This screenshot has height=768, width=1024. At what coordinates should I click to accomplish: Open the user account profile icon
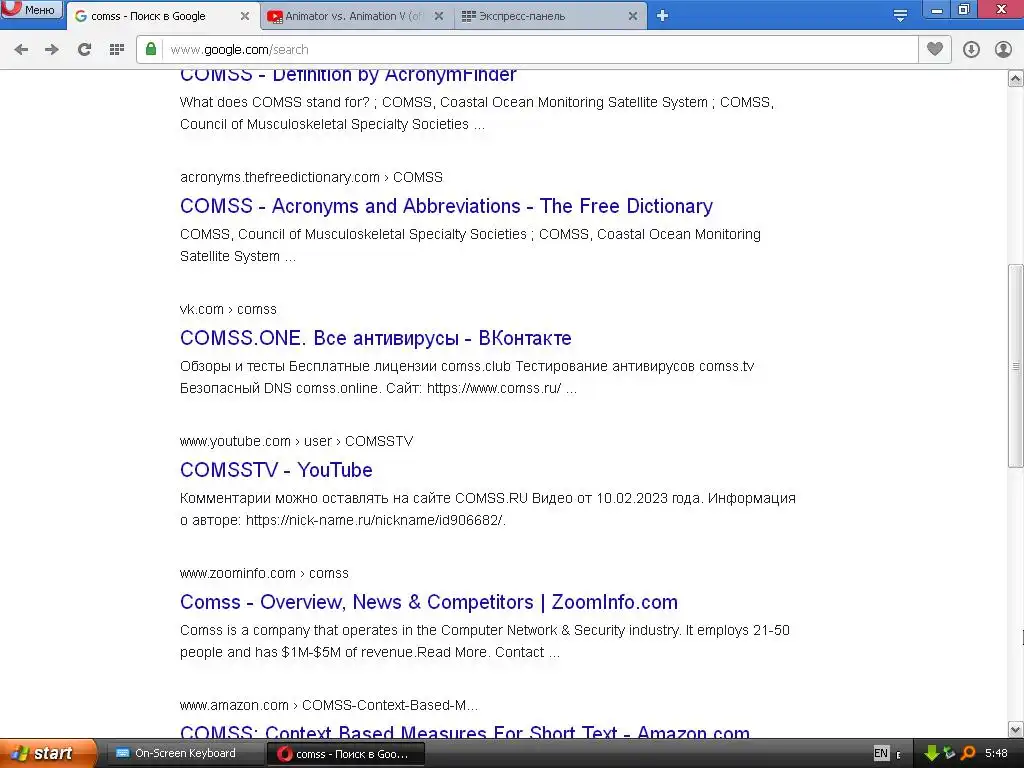tap(1003, 50)
